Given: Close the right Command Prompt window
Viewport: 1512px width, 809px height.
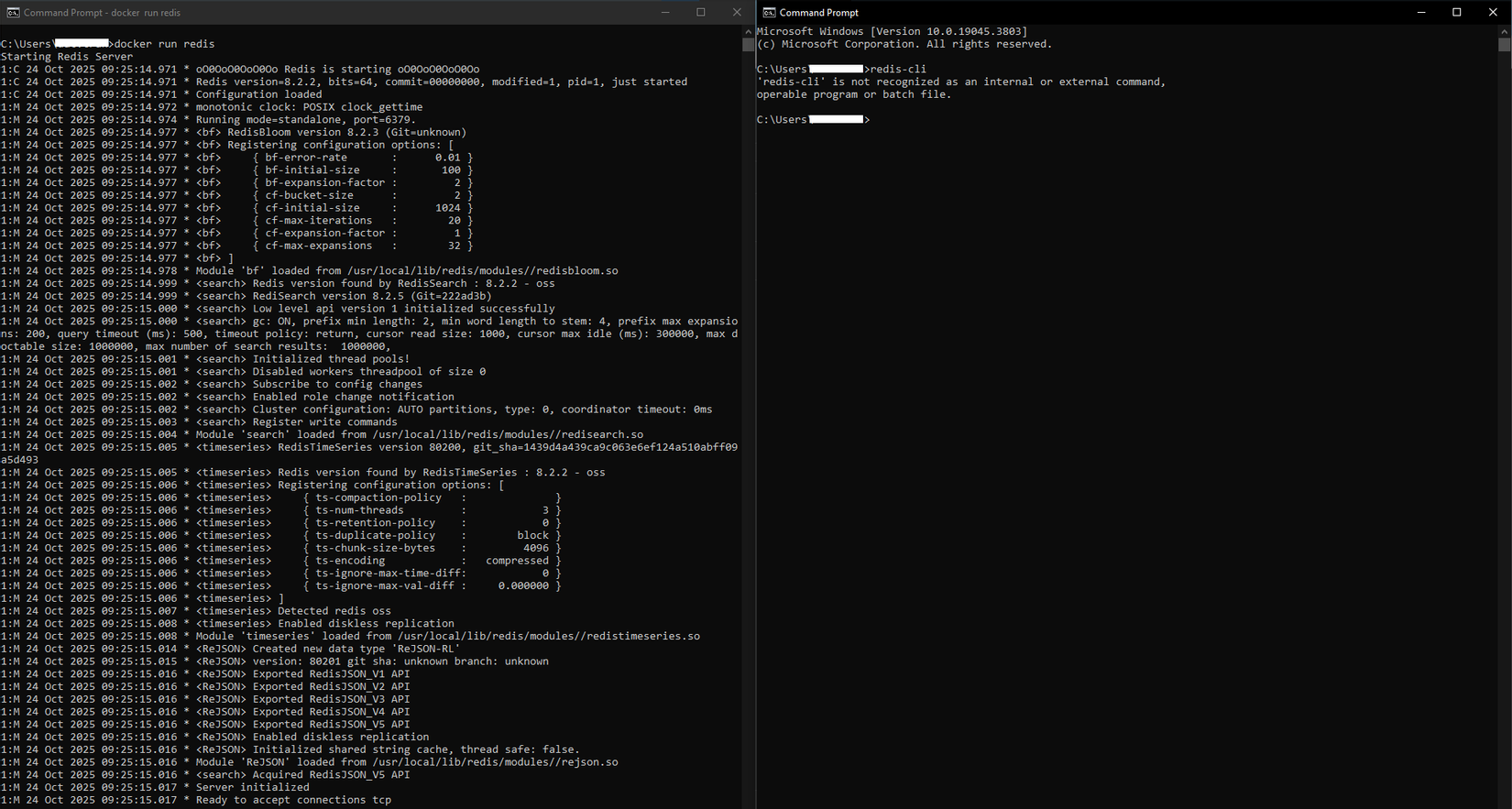Looking at the screenshot, I should [x=1493, y=13].
